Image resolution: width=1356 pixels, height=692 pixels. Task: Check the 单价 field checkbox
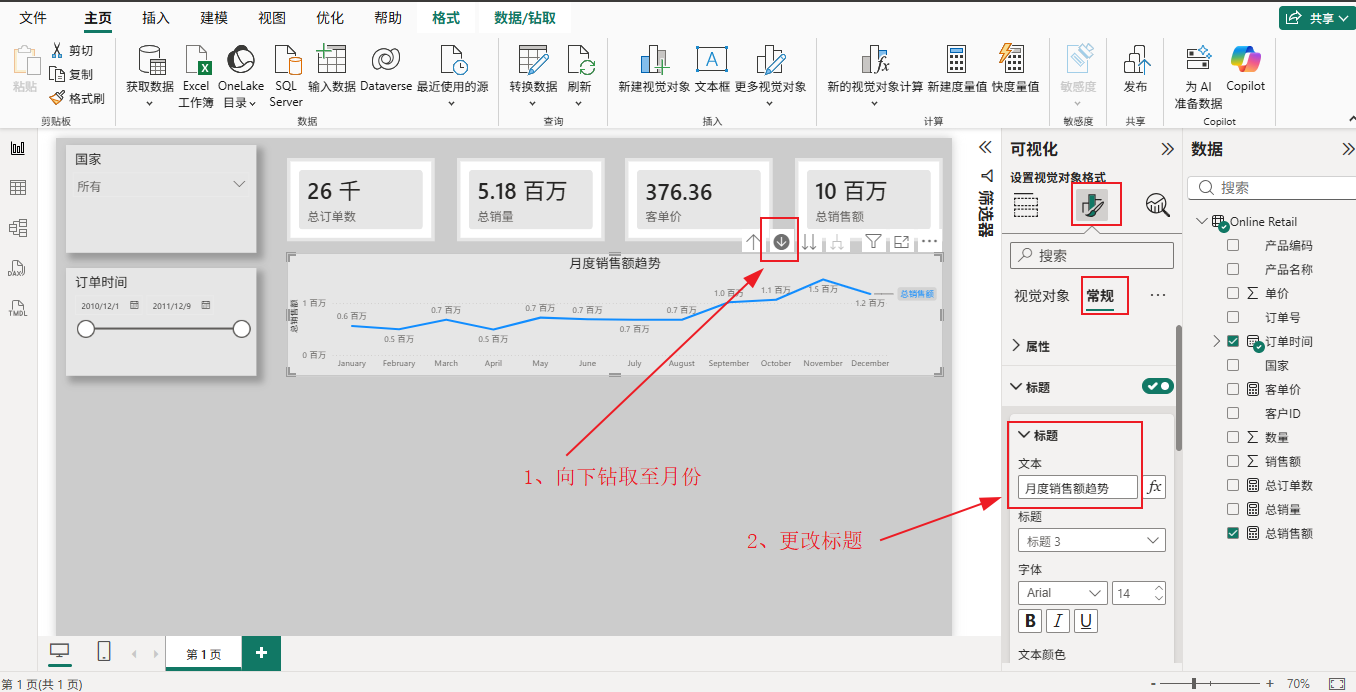click(x=1233, y=293)
